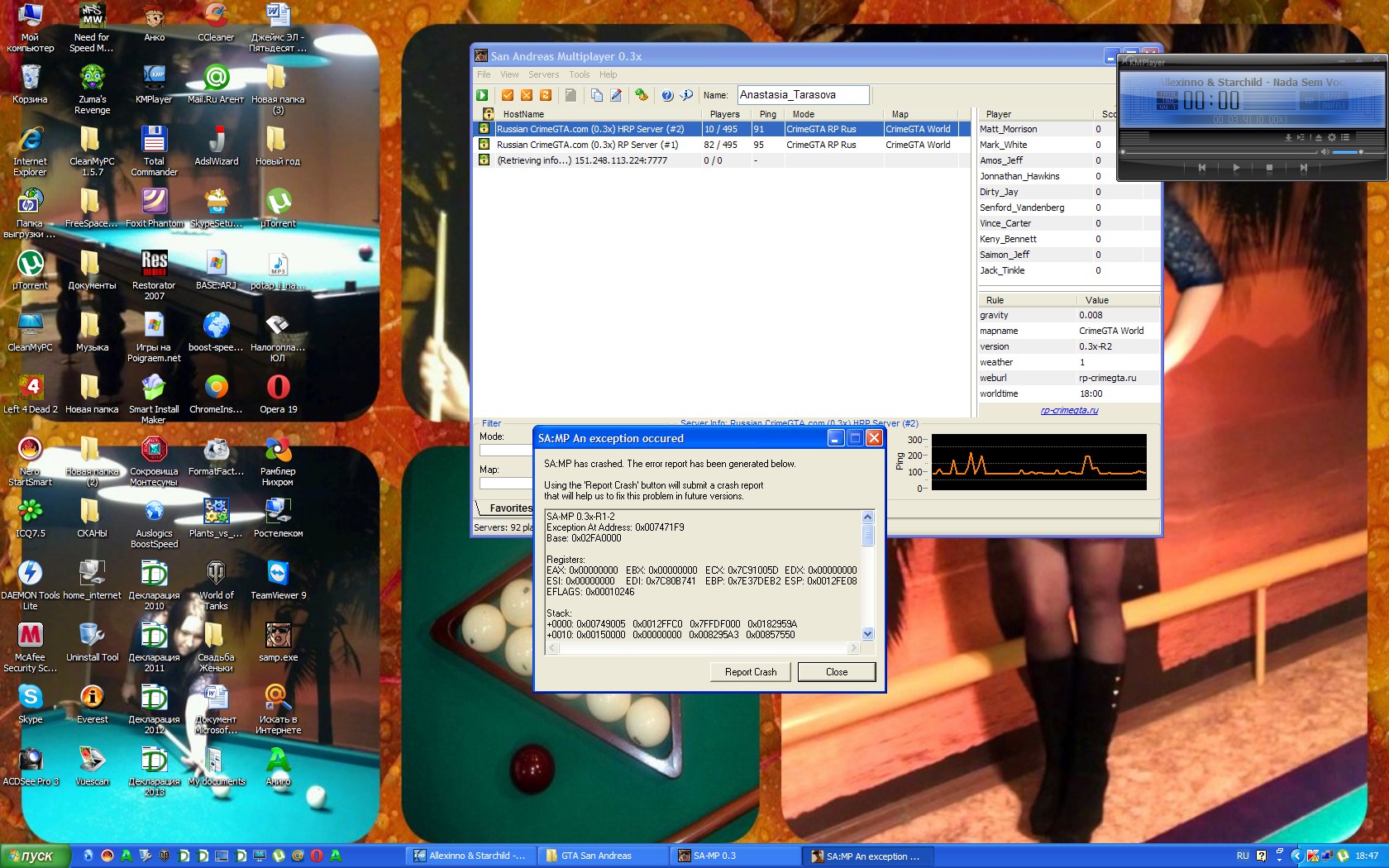Click the Value column header
1389x868 pixels.
pos(1118,300)
